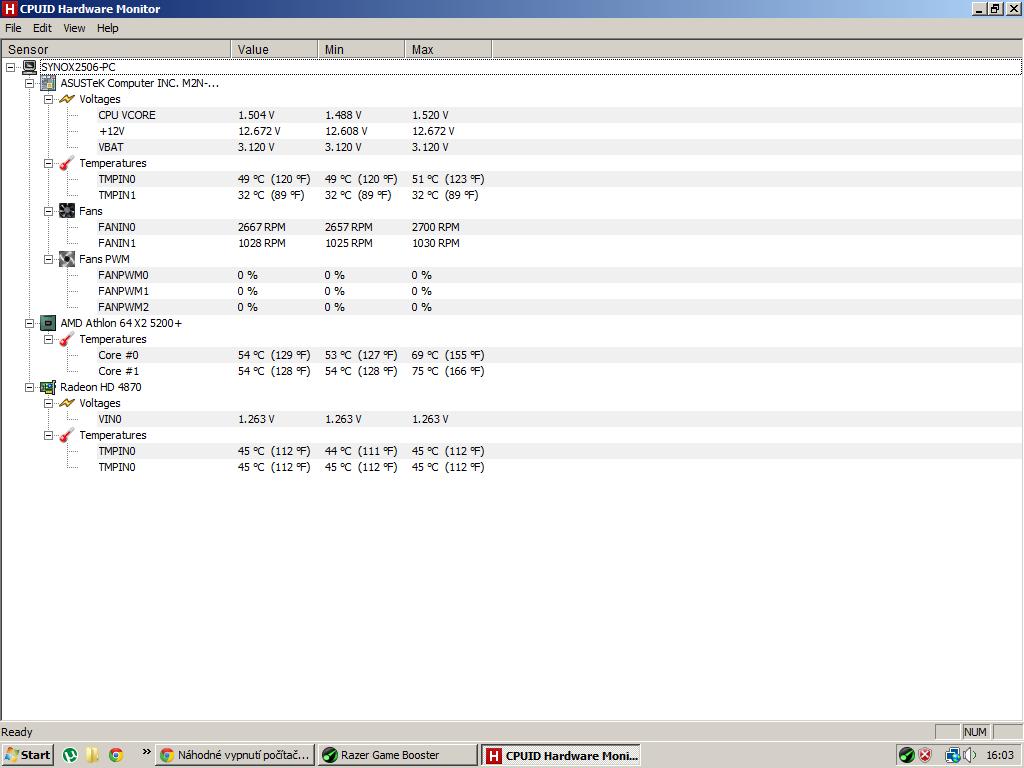The image size is (1024, 768).
Task: Click the motherboard icon beside ASUSTeK
Action: [48, 83]
